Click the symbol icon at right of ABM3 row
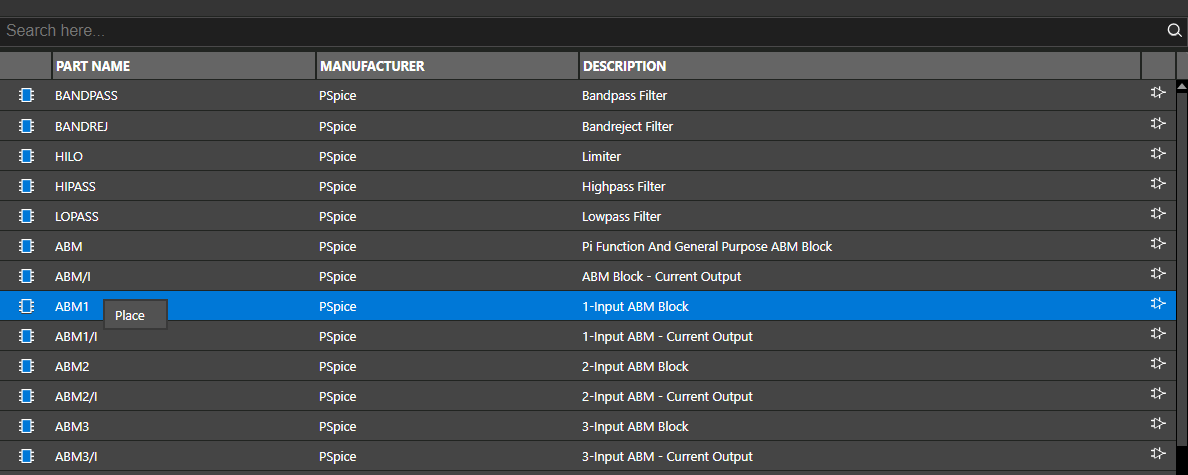Viewport: 1188px width, 475px height. [x=1158, y=423]
